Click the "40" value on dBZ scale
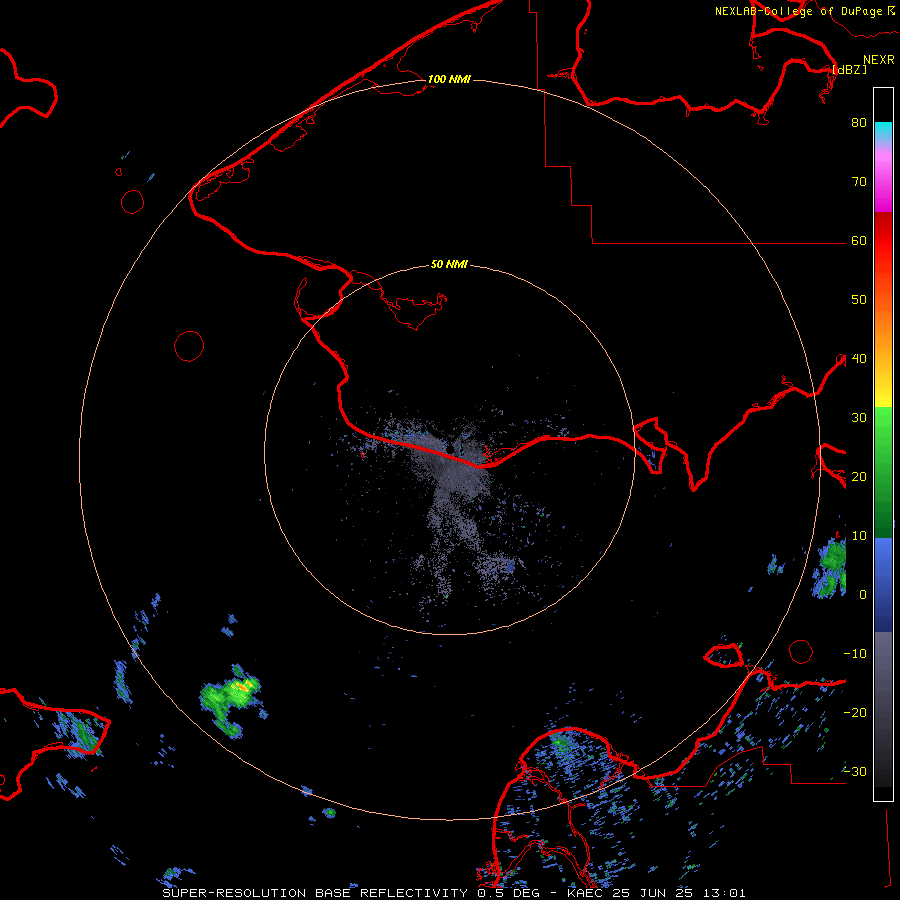 click(859, 359)
